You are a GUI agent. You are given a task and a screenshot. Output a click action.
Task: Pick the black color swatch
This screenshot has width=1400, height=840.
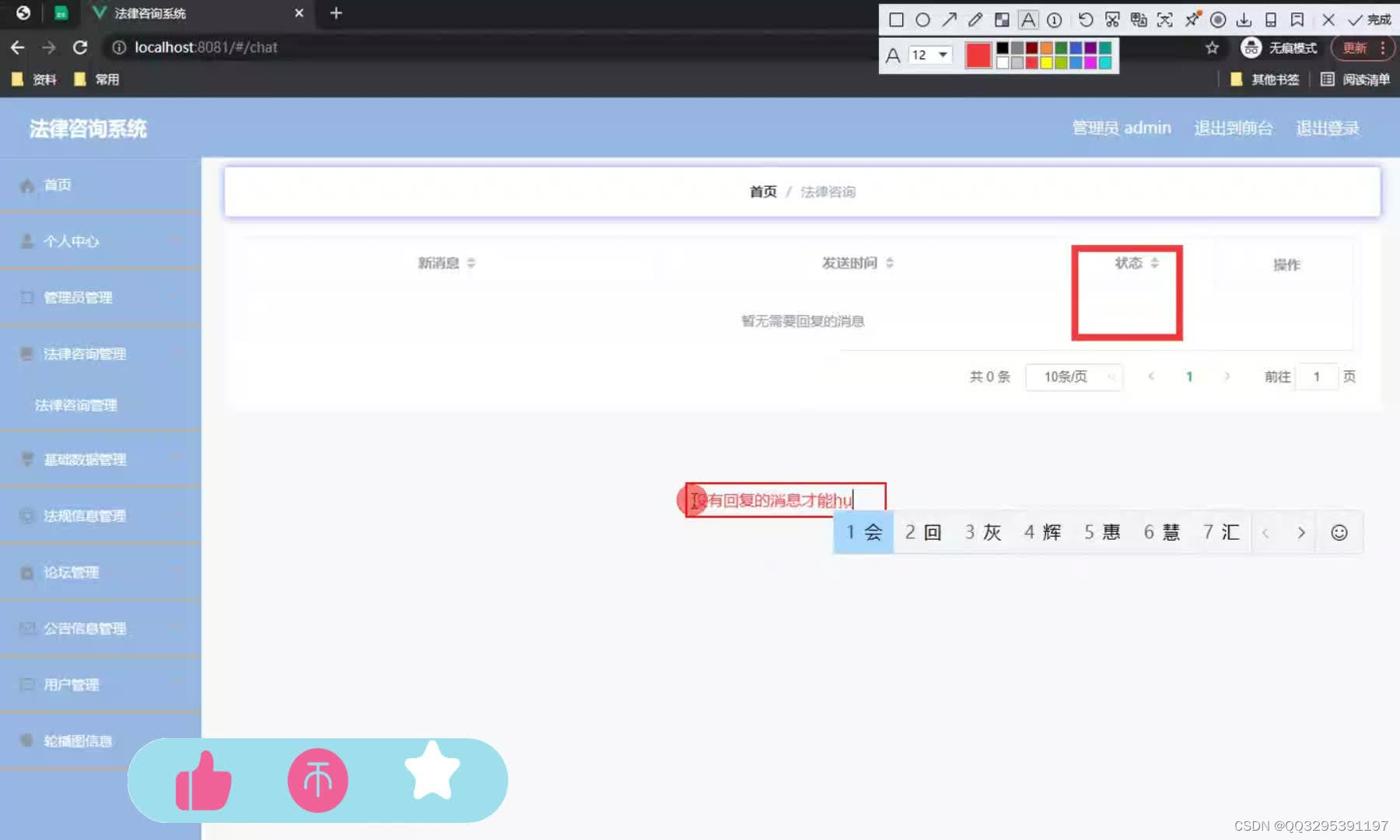tap(1003, 48)
